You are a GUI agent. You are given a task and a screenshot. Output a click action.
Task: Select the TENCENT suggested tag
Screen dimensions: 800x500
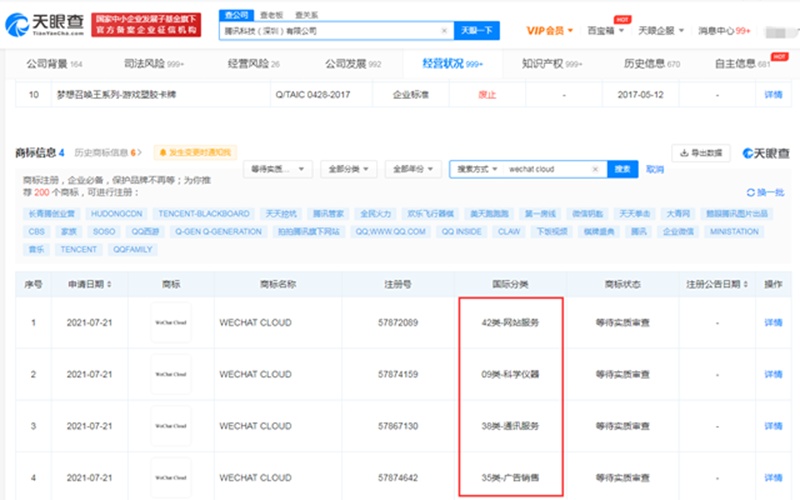(79, 249)
